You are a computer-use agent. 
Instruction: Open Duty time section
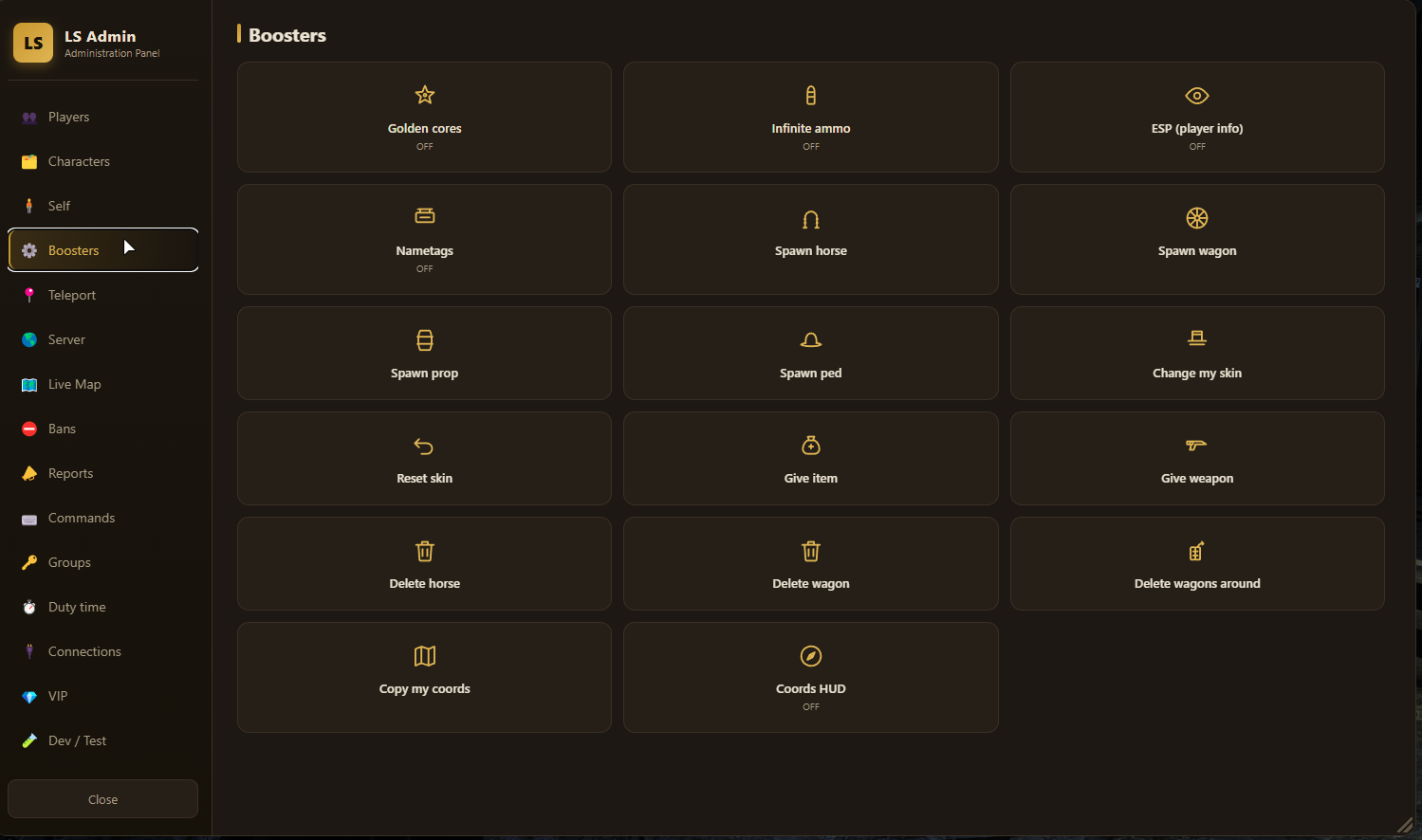tap(102, 607)
